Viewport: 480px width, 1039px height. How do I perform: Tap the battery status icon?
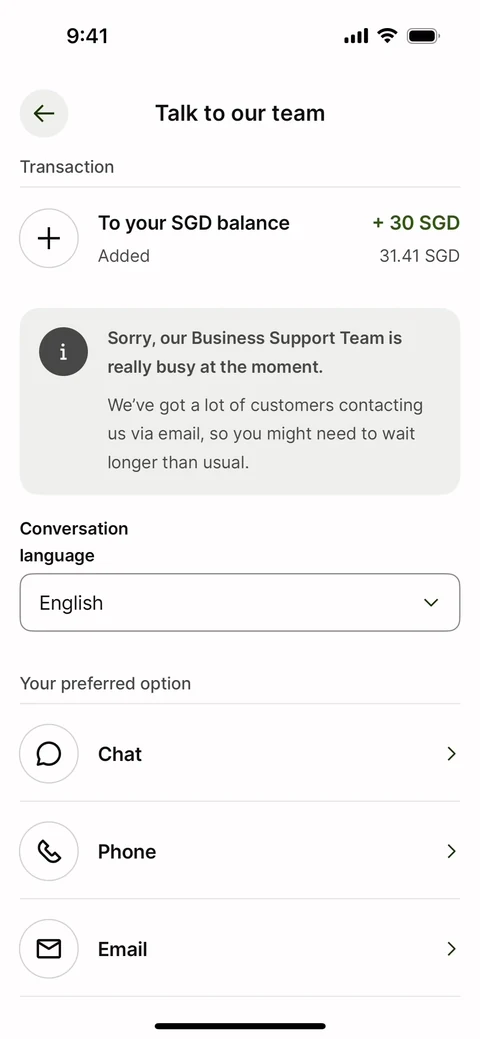(x=423, y=36)
